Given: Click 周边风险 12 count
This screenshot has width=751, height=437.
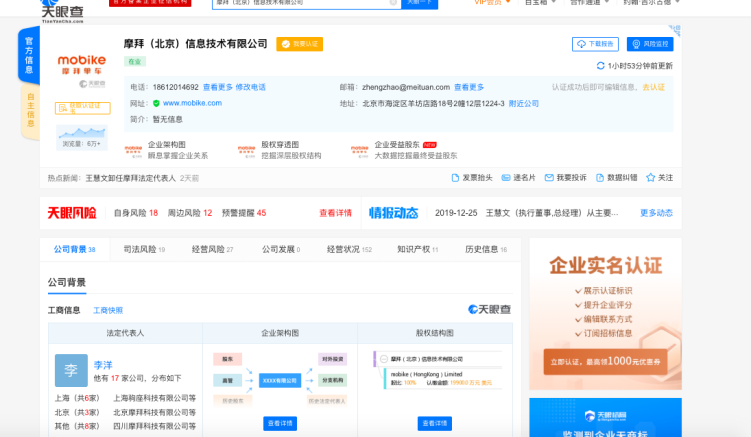Looking at the screenshot, I should [x=190, y=213].
